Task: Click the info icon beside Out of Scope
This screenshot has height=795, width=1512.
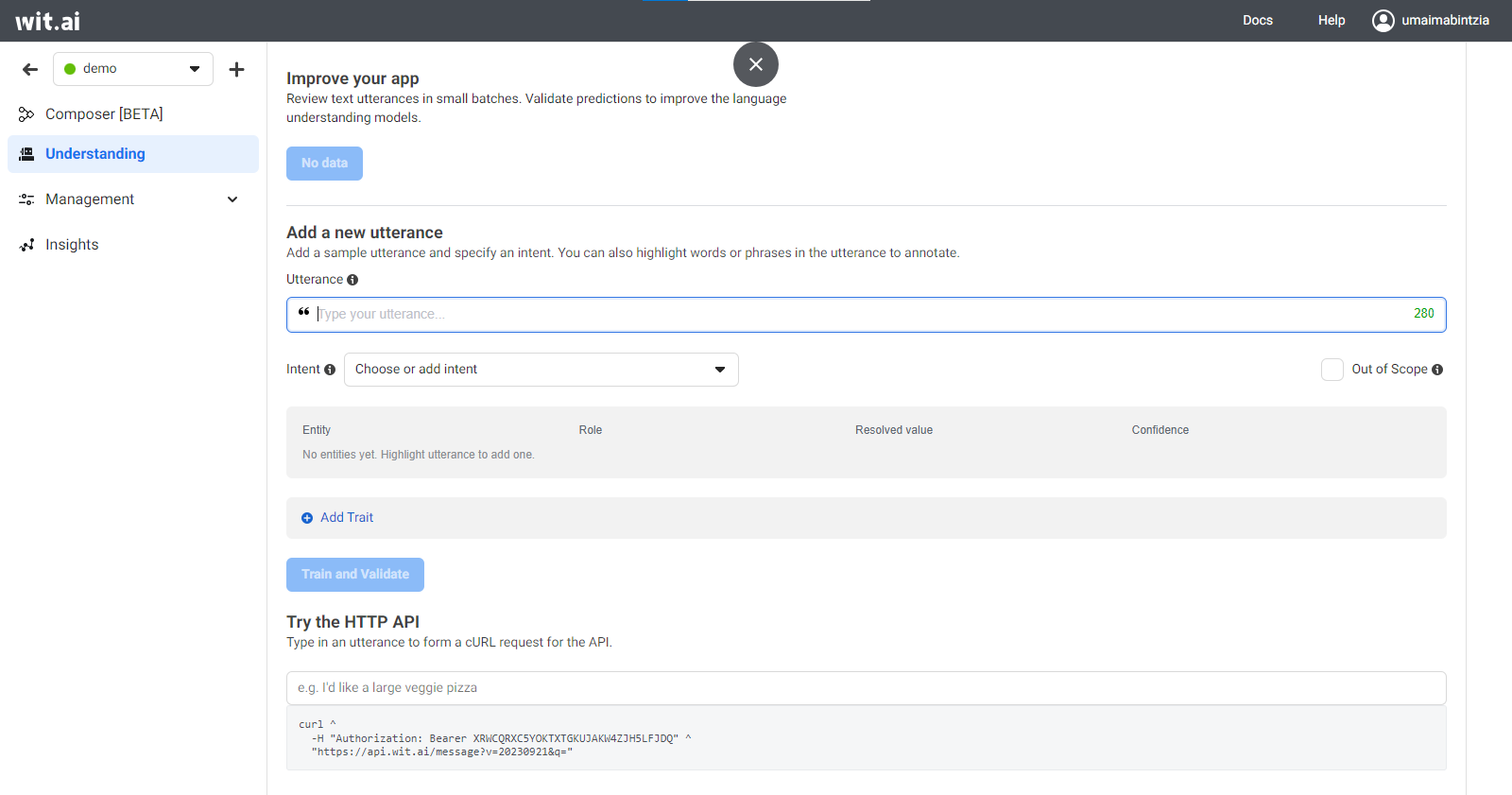Action: [x=1437, y=370]
